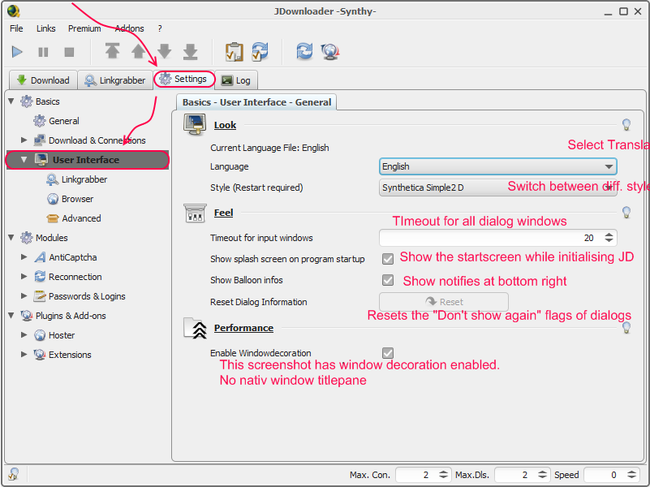Expand the Hoster tree arrow
Viewport: 650px width, 487px height.
click(x=24, y=334)
